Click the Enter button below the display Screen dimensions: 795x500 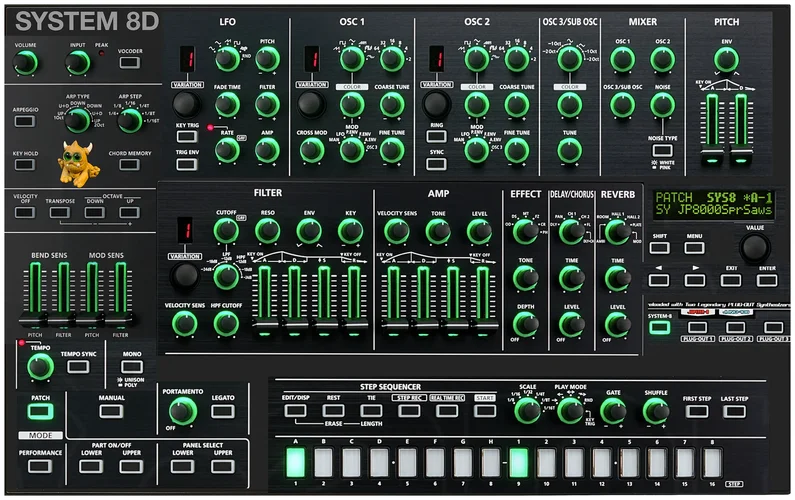tap(767, 280)
